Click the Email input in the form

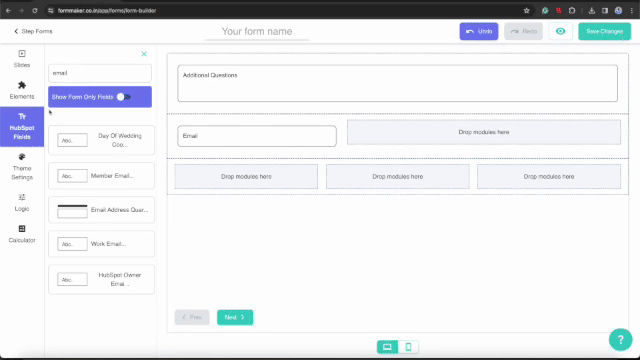pos(257,136)
